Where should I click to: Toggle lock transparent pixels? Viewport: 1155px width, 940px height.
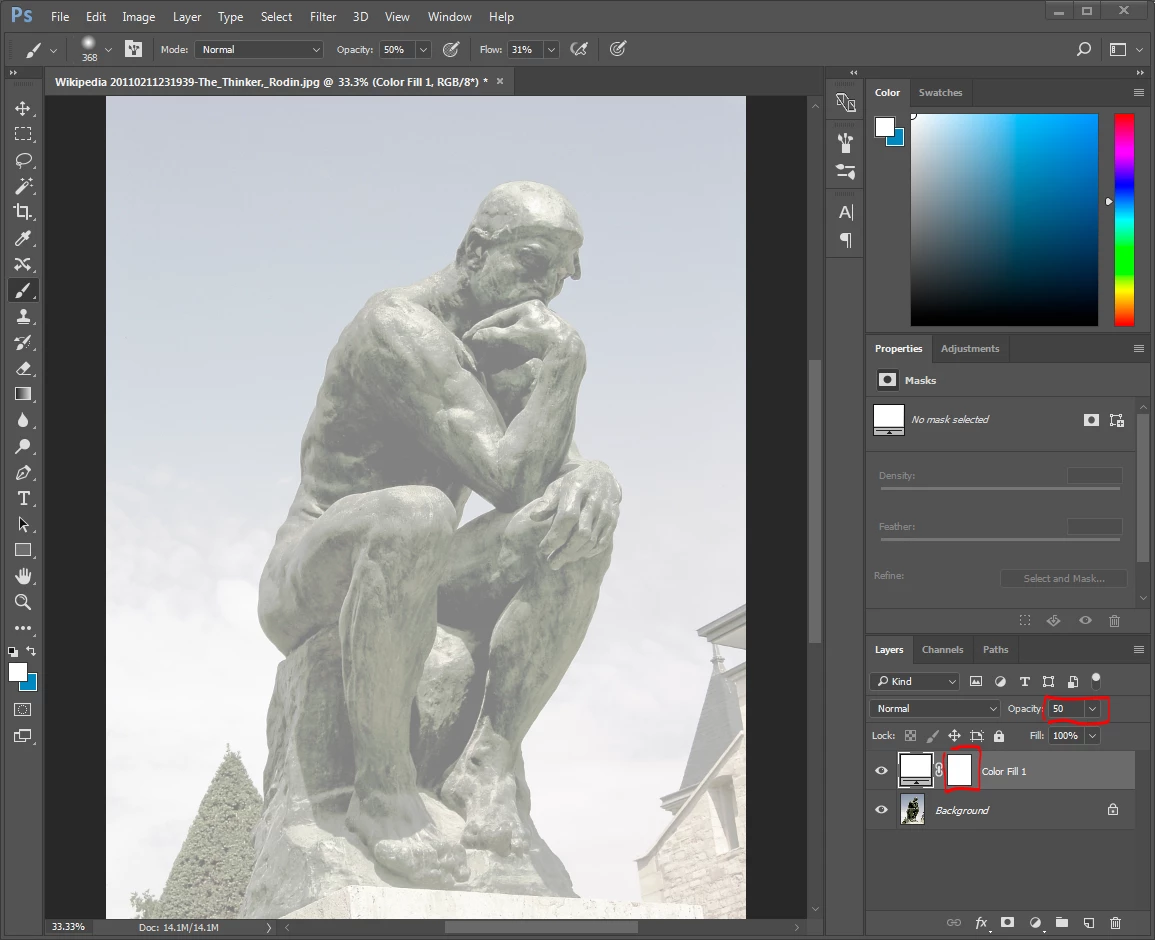coord(910,735)
